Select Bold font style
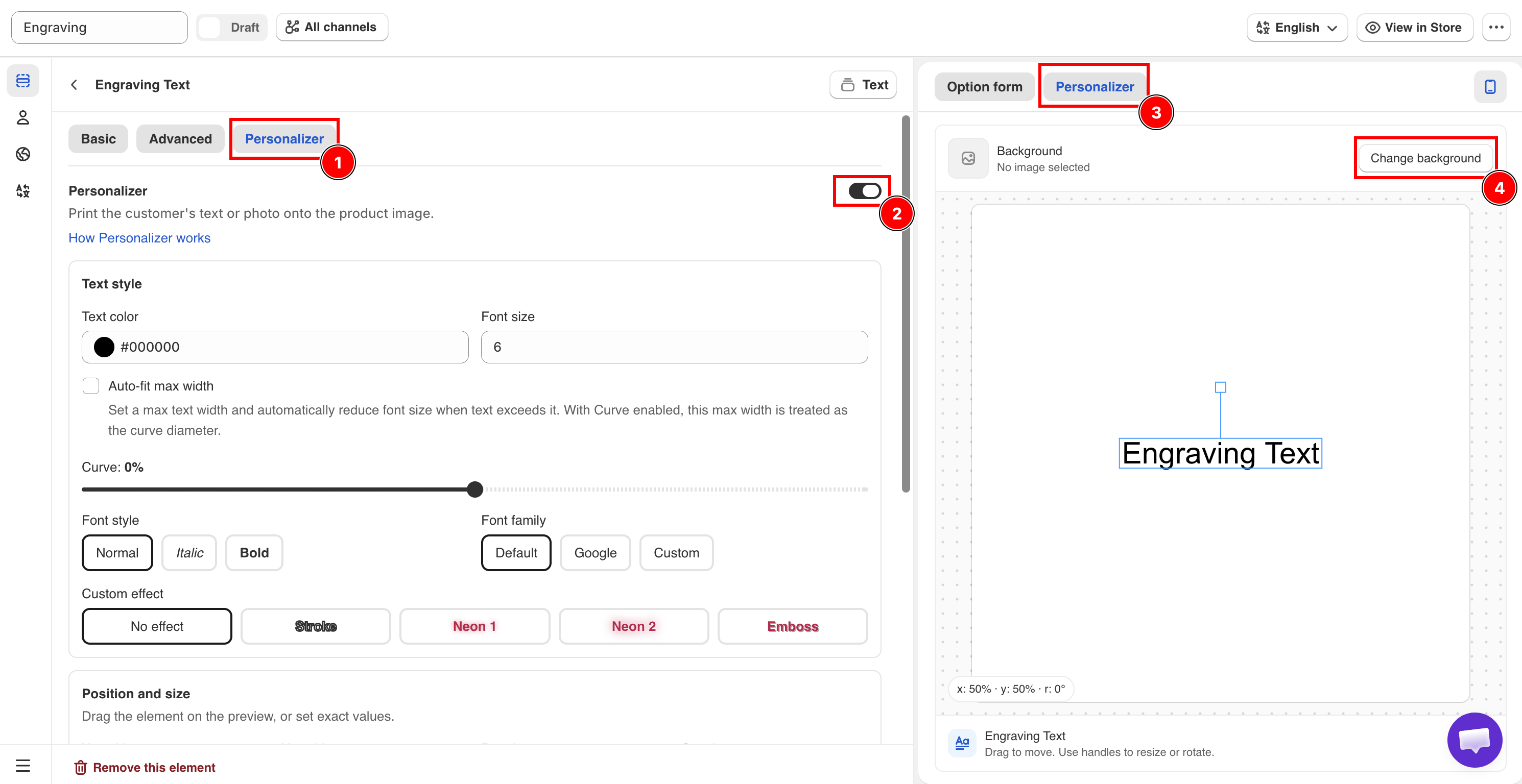The height and width of the screenshot is (784, 1522). coord(254,553)
